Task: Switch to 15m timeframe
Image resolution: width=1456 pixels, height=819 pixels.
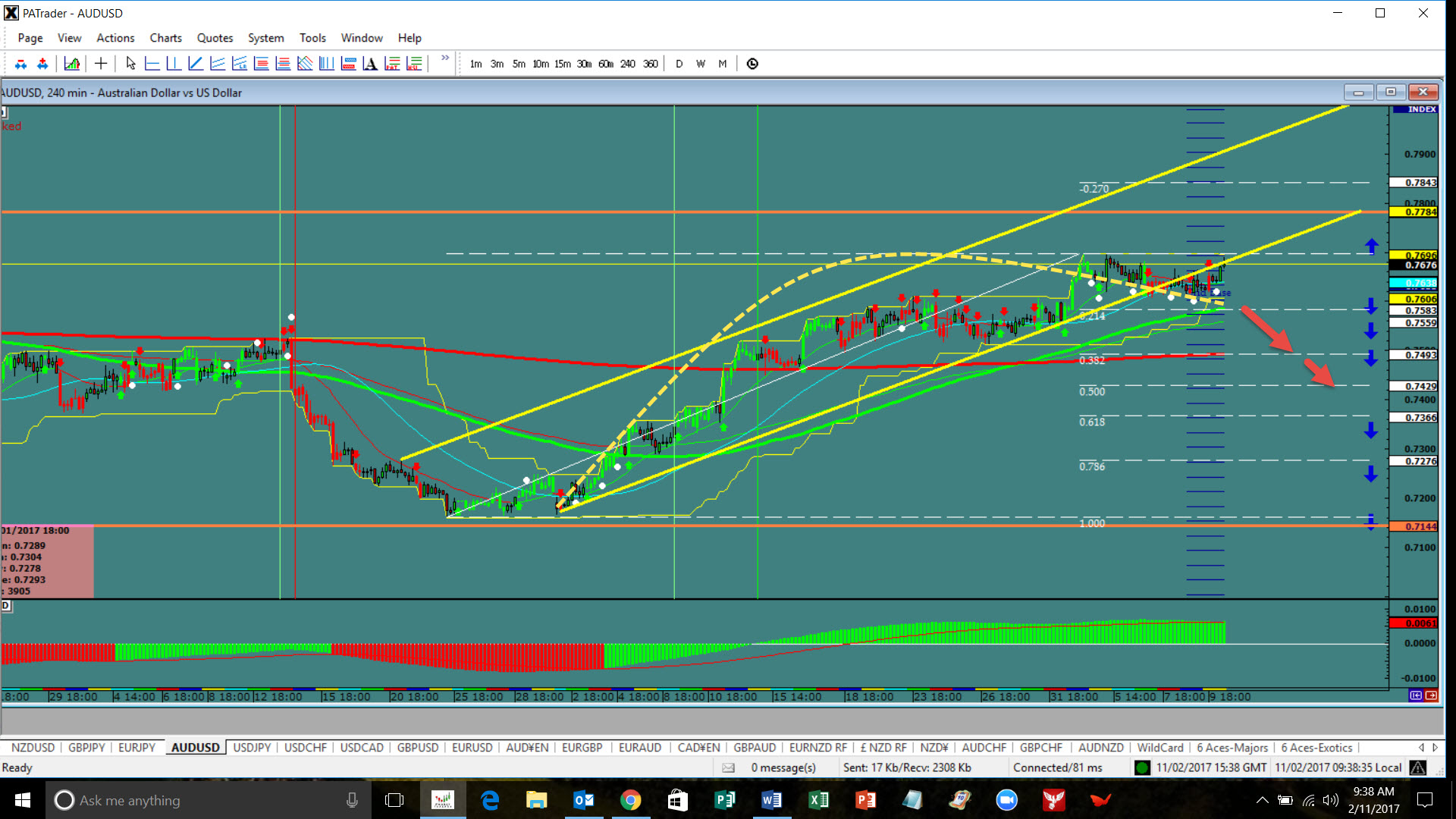Action: (562, 64)
